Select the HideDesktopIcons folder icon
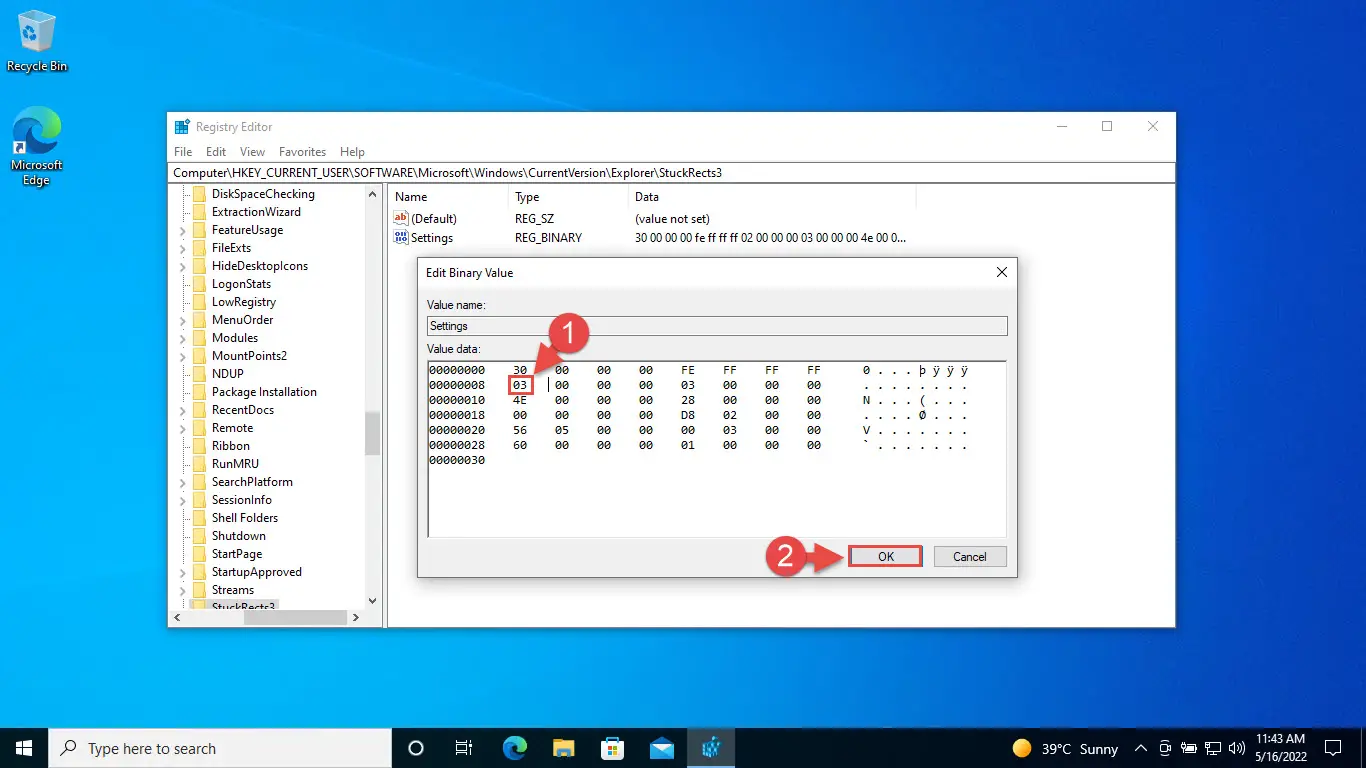 (200, 266)
